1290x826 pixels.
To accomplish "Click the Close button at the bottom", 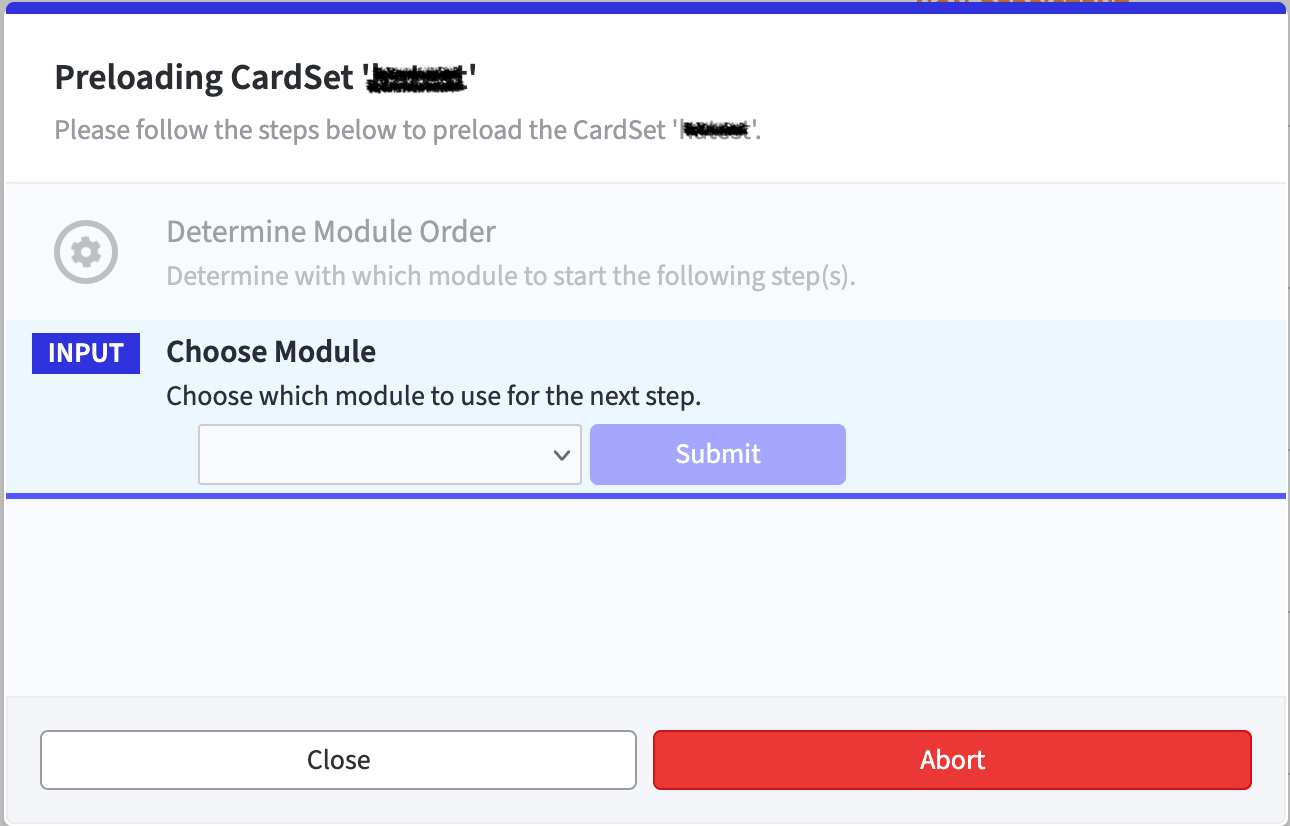I will click(x=338, y=760).
